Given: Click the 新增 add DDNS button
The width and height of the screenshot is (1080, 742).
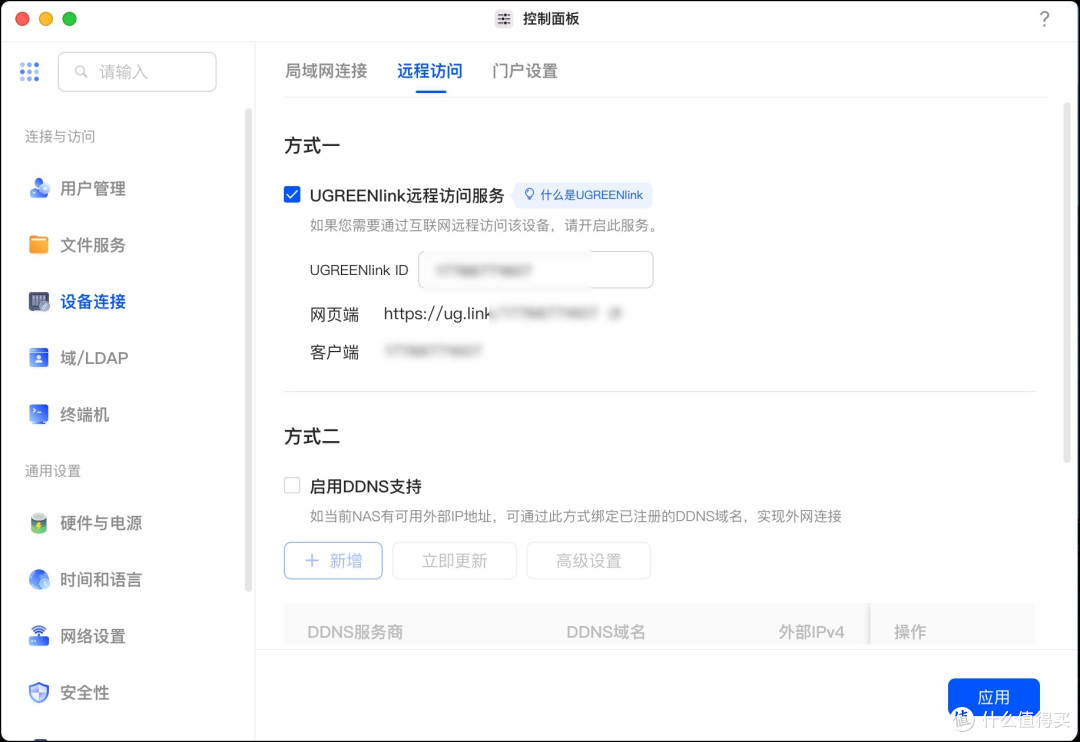Looking at the screenshot, I should [x=333, y=560].
